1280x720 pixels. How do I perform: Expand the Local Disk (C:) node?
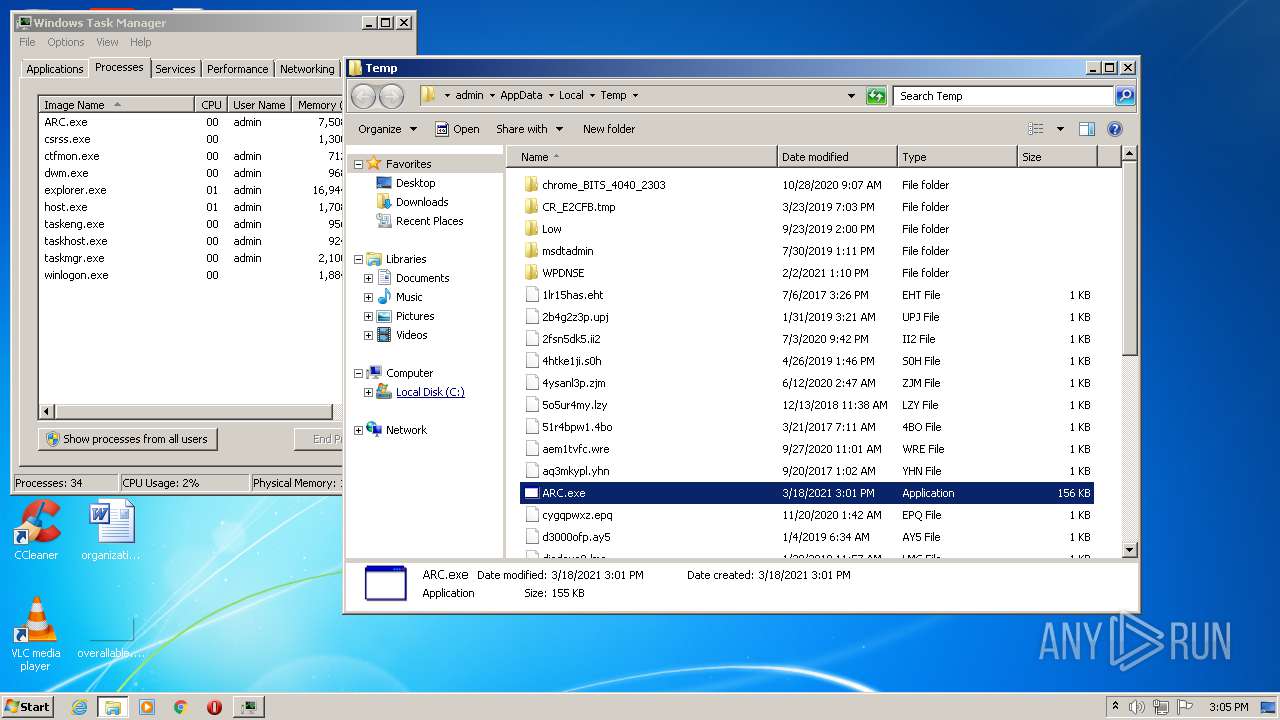click(x=368, y=392)
